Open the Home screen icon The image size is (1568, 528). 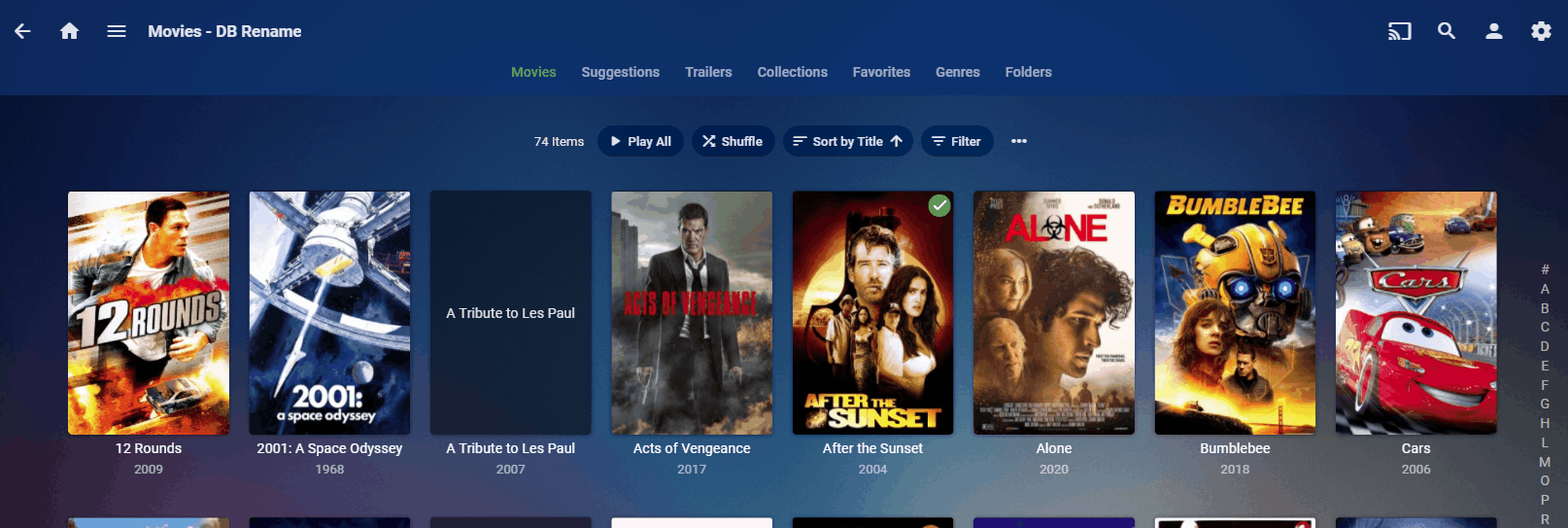tap(69, 31)
